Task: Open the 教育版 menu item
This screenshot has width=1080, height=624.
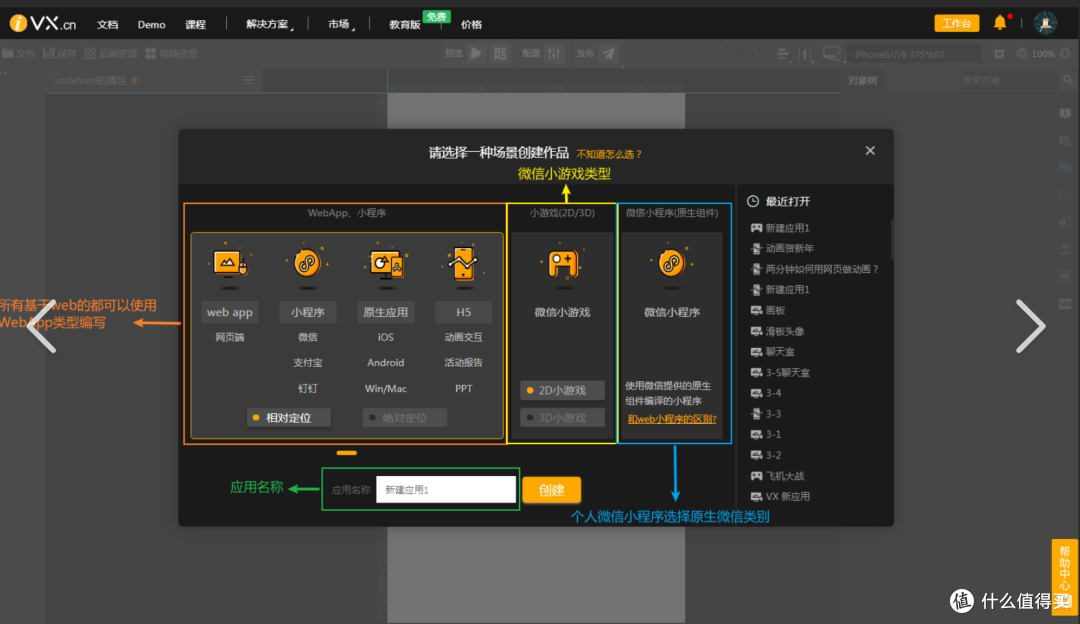Action: click(x=404, y=24)
